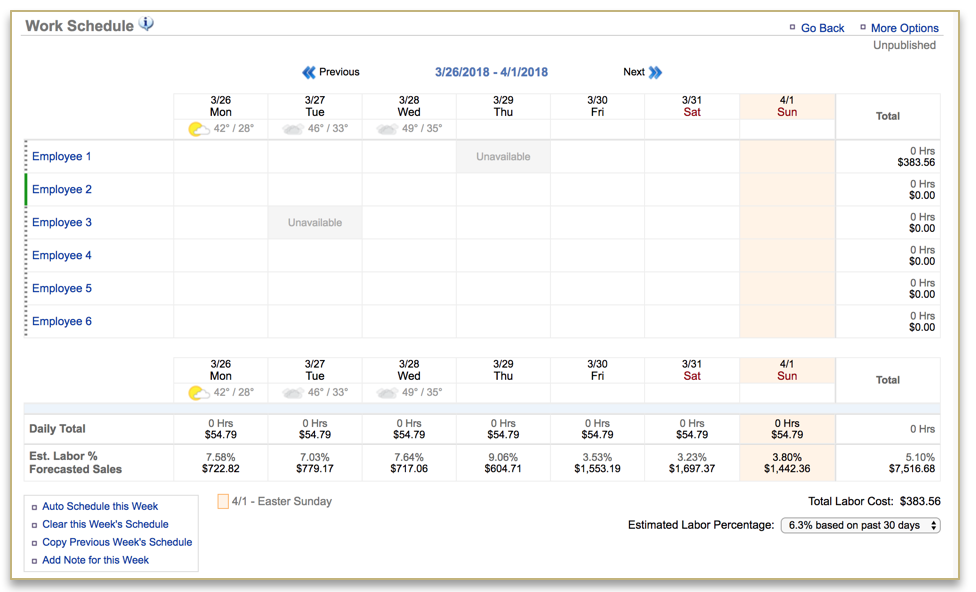Screen dimensions: 976x592
Task: Click the info icon beside Work Schedule
Action: point(147,24)
